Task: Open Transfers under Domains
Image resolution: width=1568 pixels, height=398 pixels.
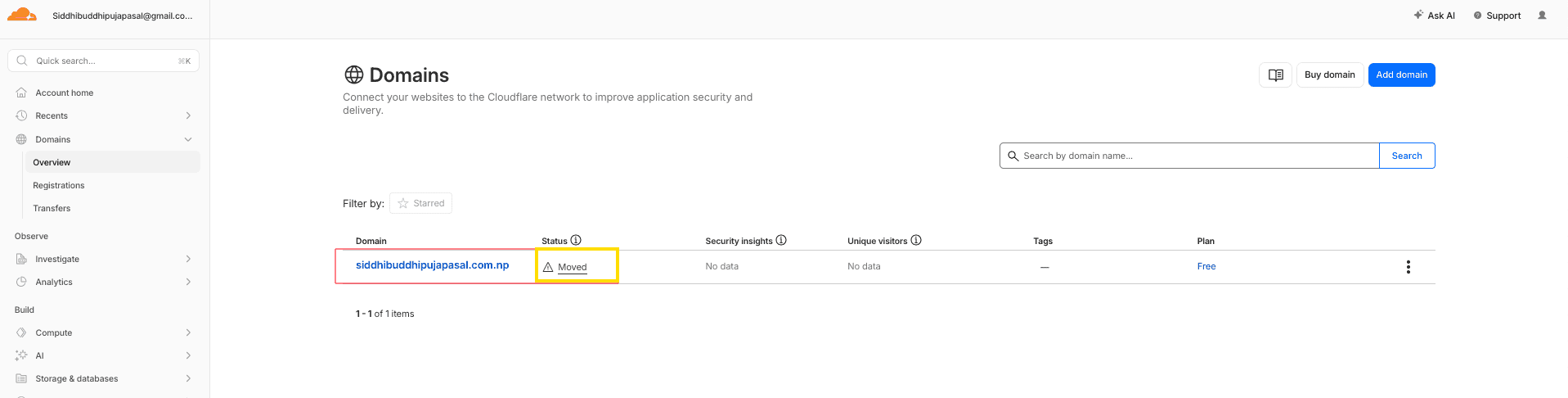Action: (x=52, y=208)
